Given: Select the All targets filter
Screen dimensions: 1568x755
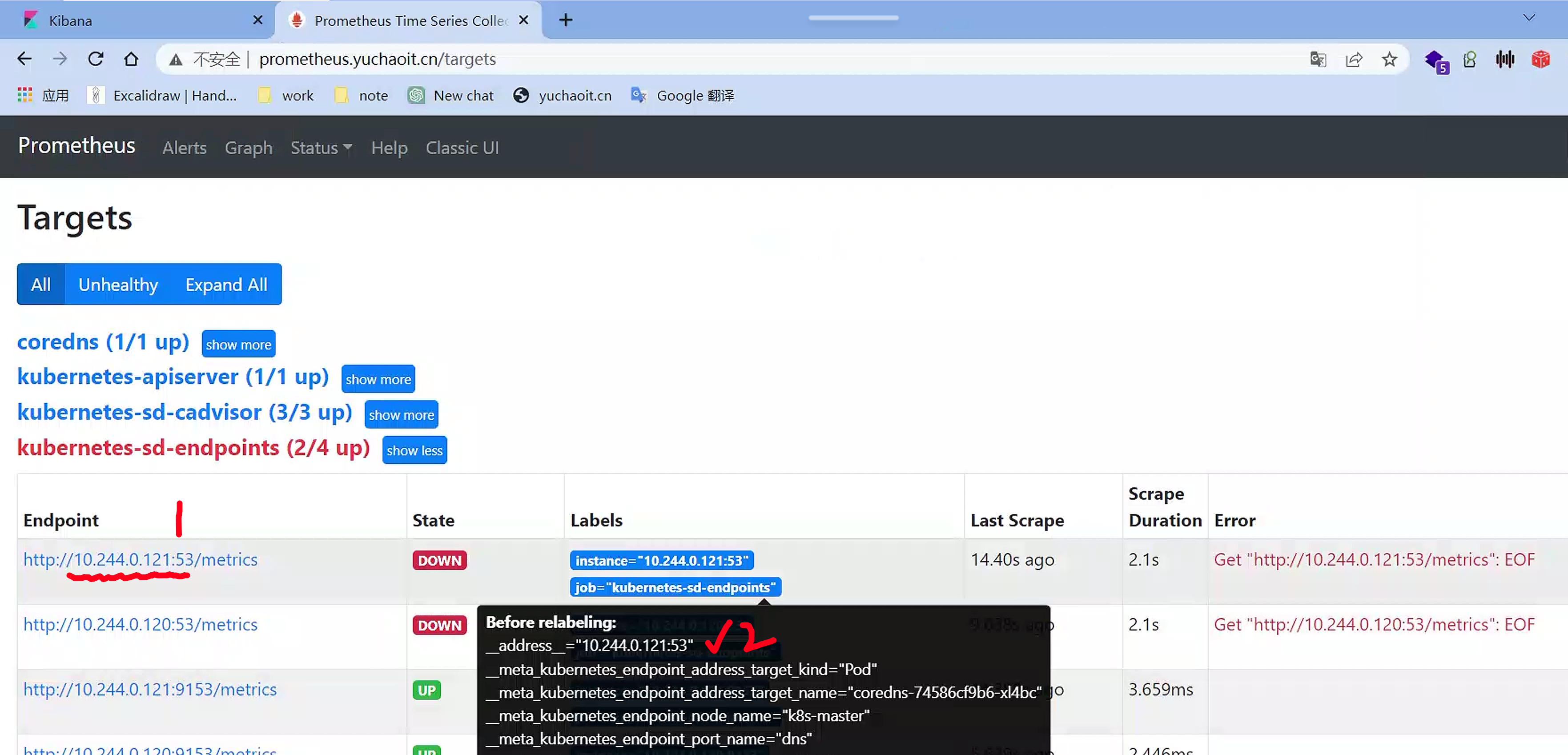Looking at the screenshot, I should (x=41, y=284).
